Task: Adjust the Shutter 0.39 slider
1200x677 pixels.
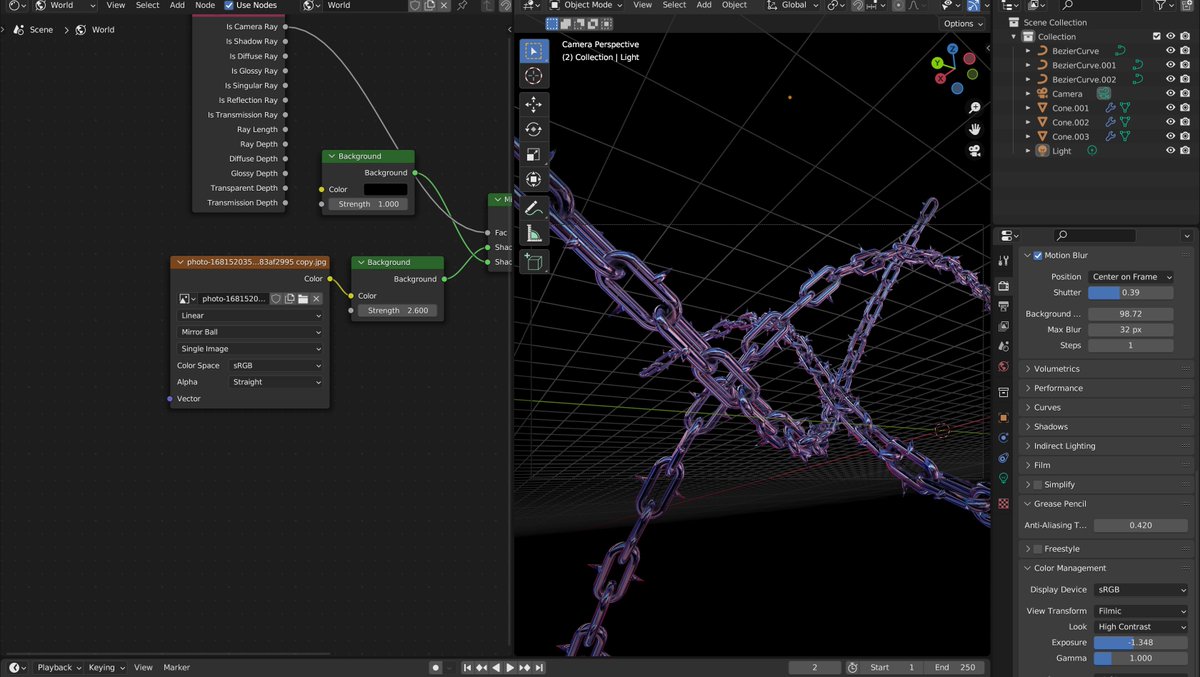Action: click(x=1131, y=292)
